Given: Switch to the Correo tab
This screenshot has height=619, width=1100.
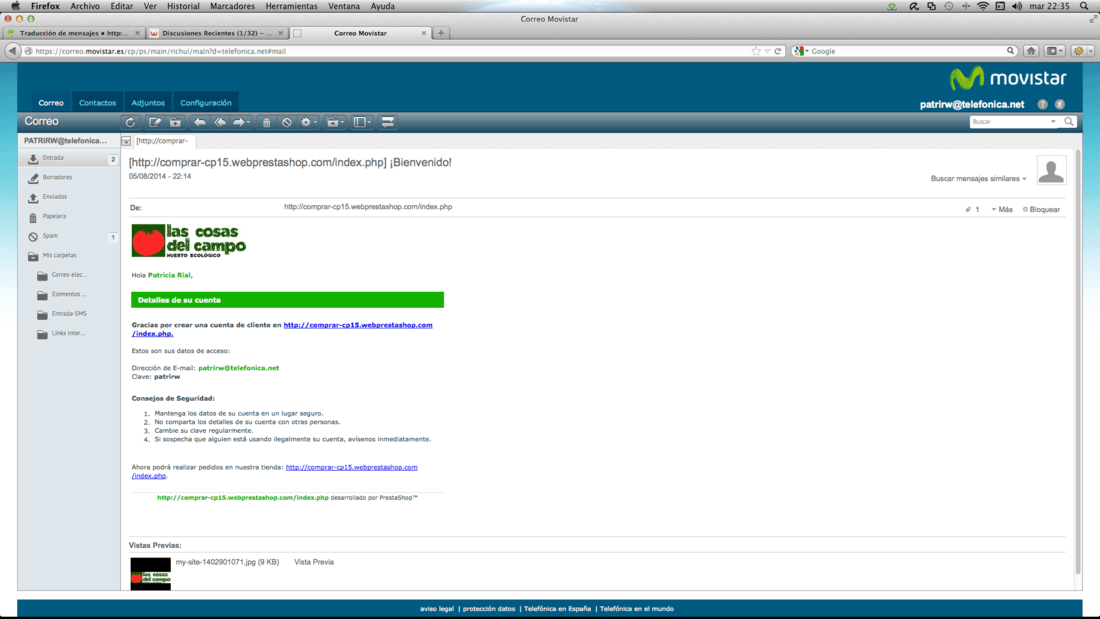Looking at the screenshot, I should point(51,102).
